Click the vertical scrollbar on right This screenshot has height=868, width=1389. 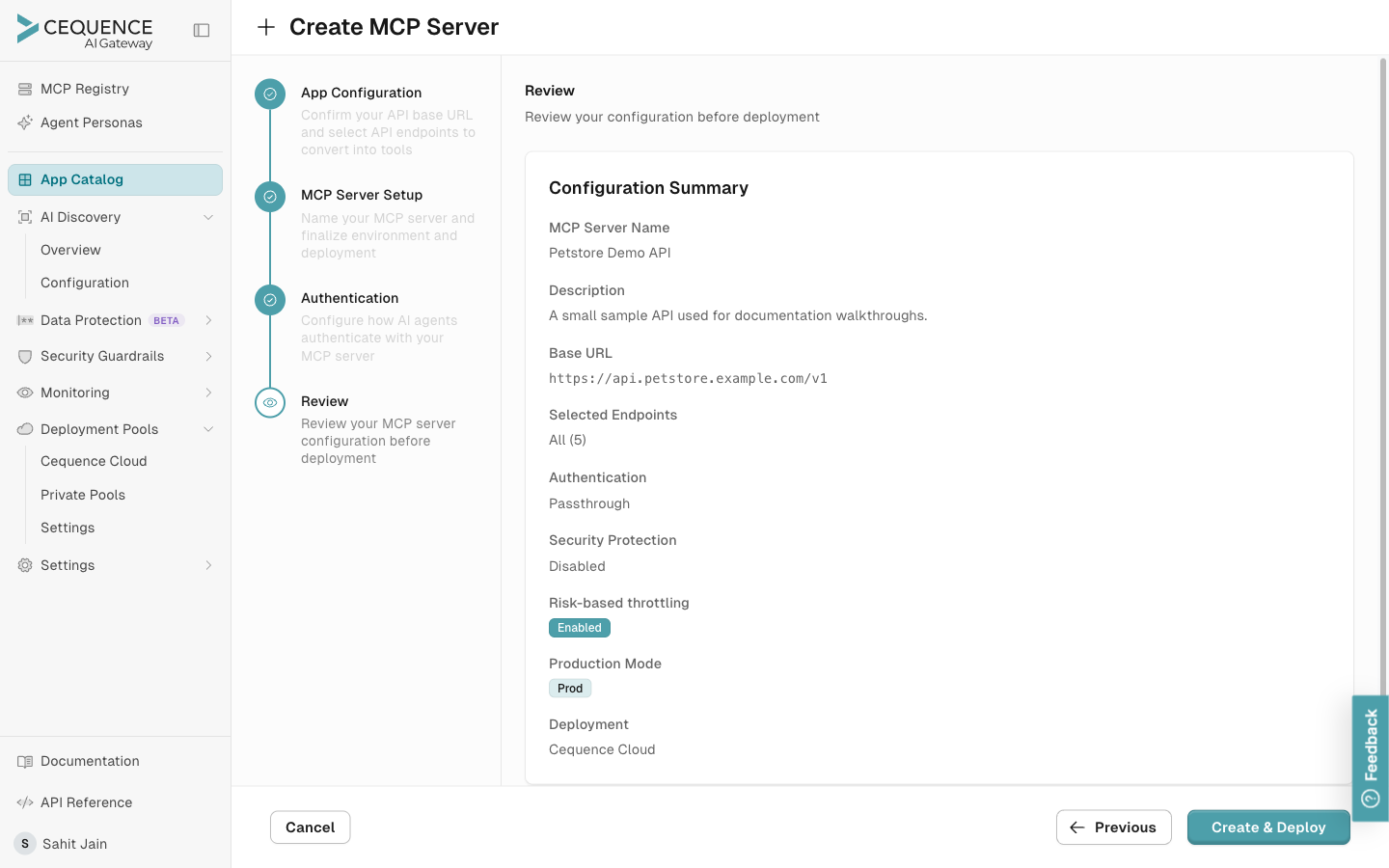(x=1383, y=378)
